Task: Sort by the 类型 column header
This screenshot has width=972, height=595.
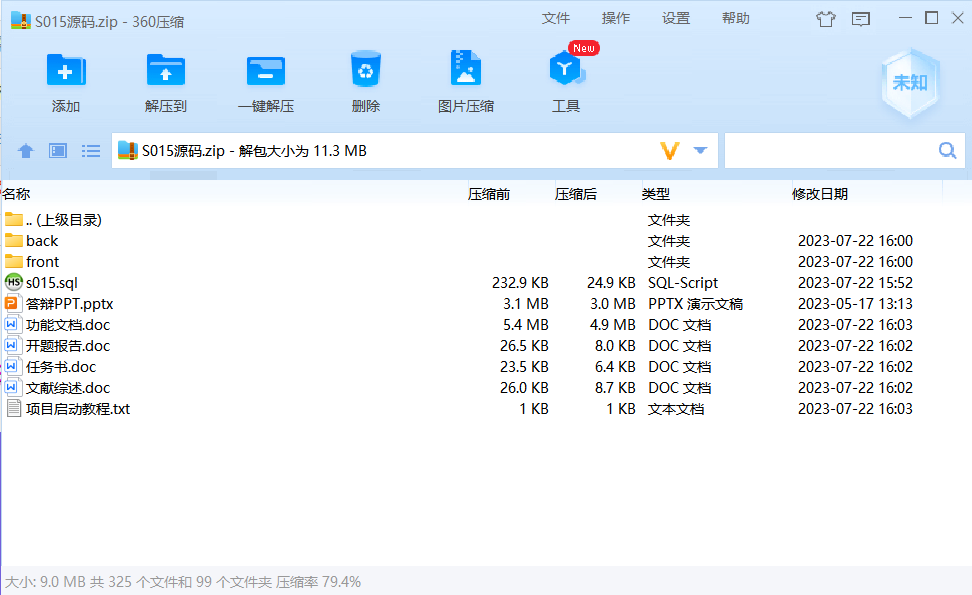Action: point(655,194)
